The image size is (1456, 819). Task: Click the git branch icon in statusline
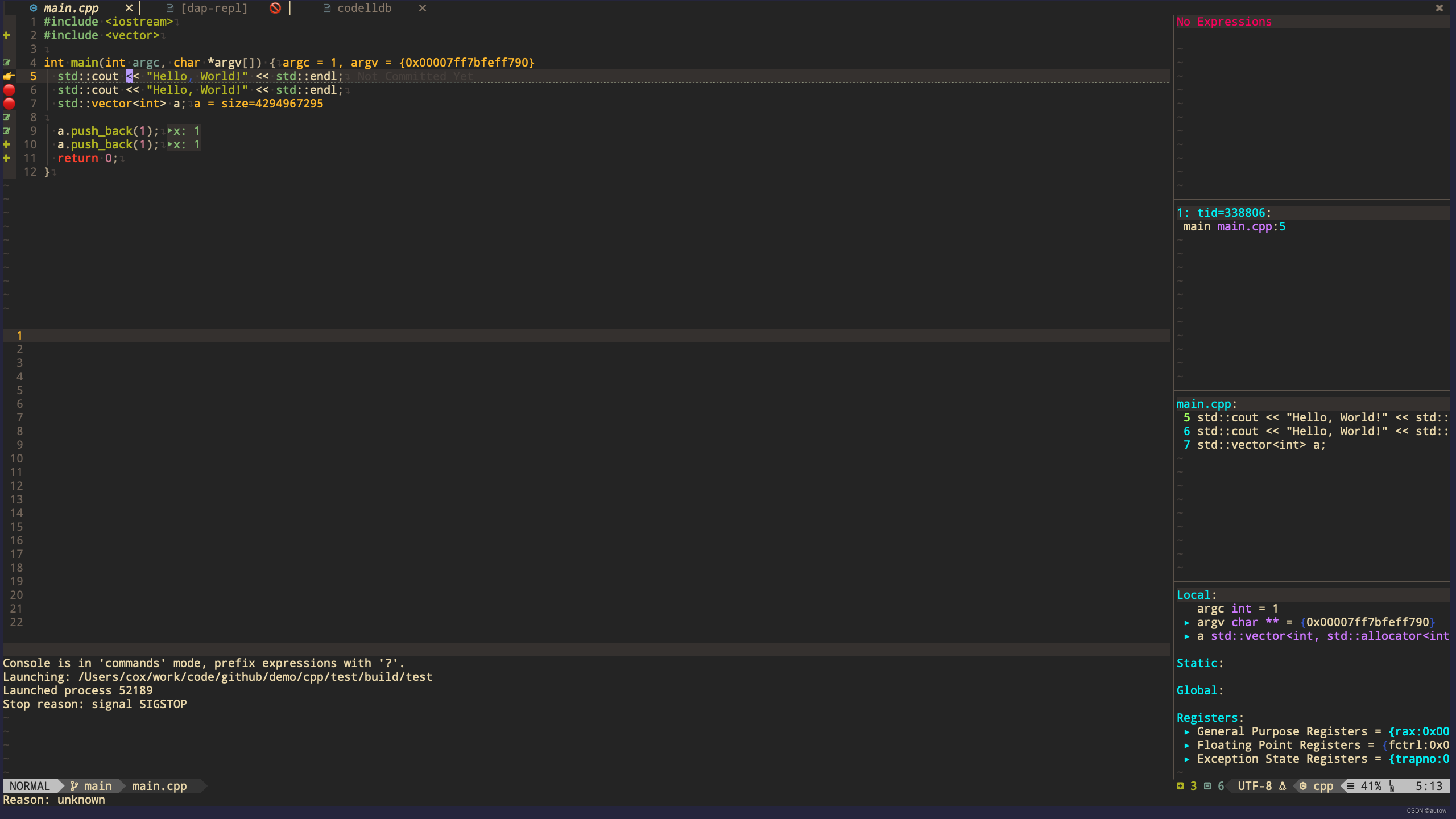(75, 786)
